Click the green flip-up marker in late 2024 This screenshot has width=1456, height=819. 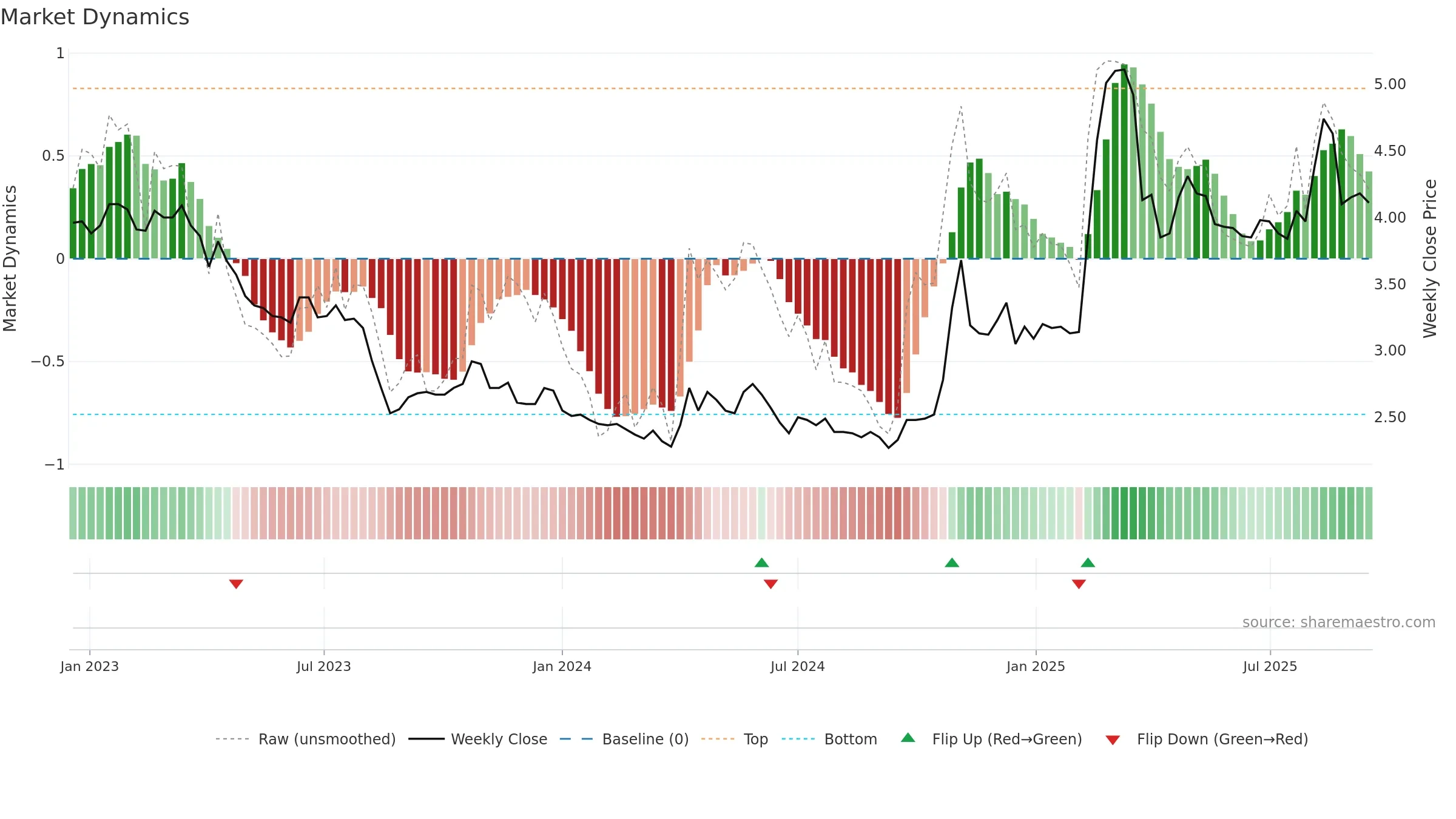click(952, 562)
